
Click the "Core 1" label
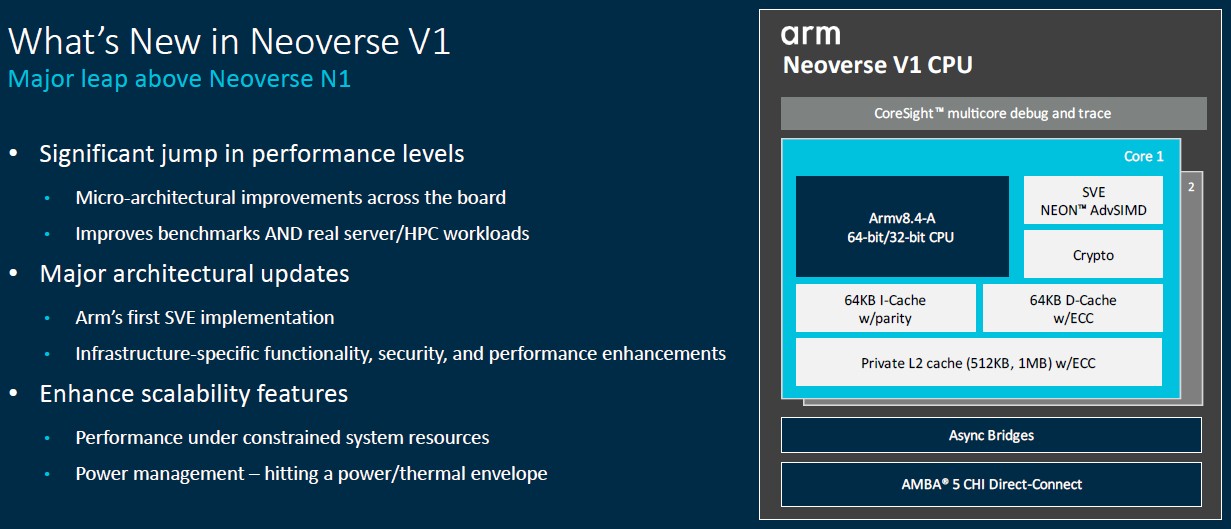[x=1144, y=156]
